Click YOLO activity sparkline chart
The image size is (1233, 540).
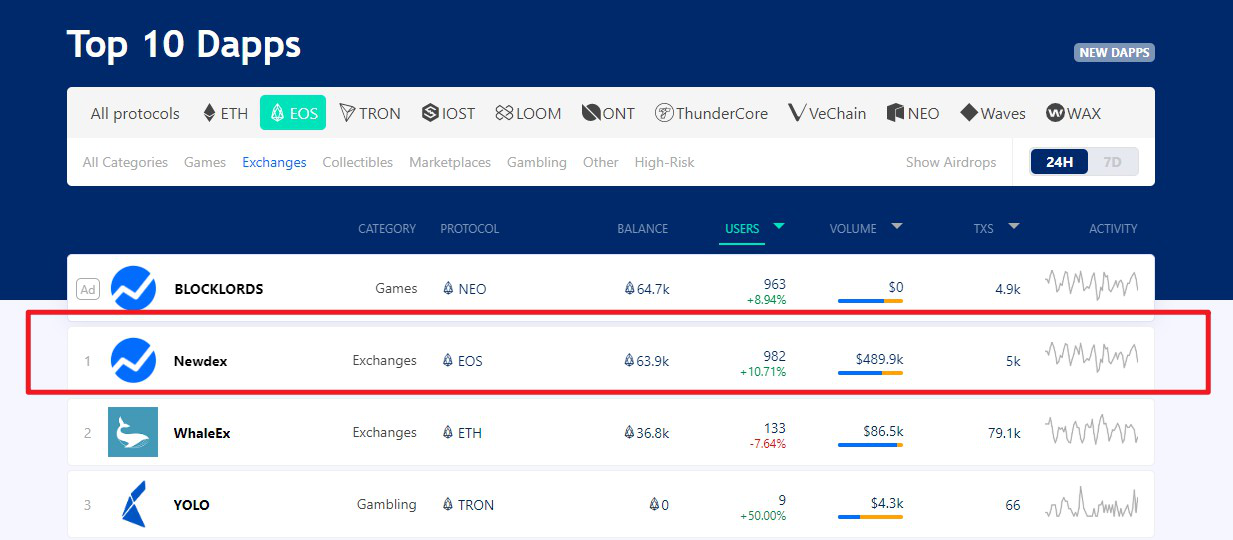click(x=1092, y=502)
